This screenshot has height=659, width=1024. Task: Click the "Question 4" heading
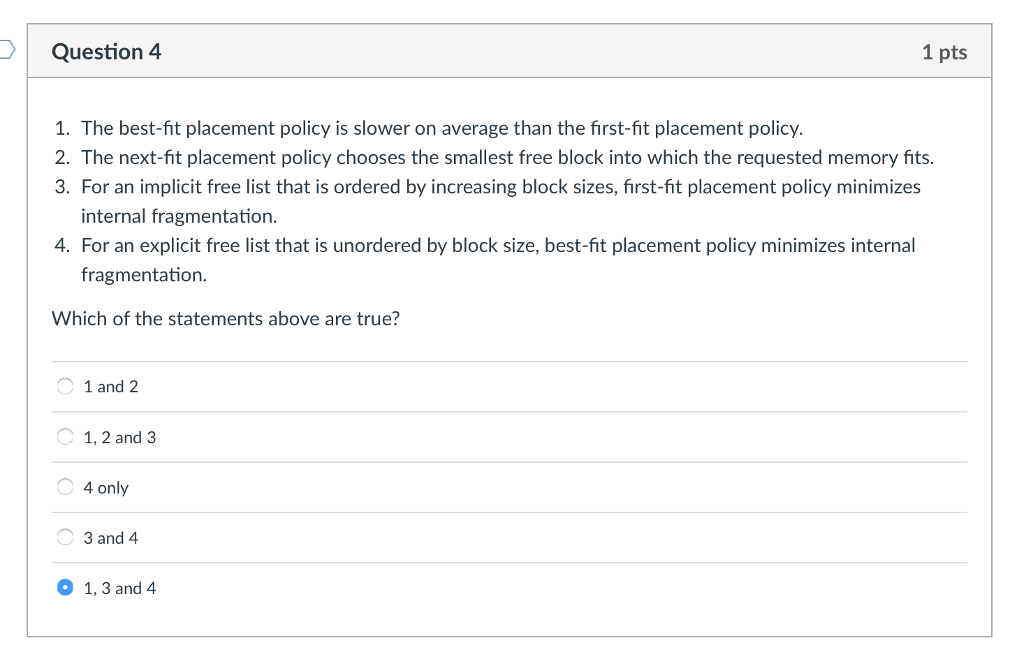tap(106, 51)
